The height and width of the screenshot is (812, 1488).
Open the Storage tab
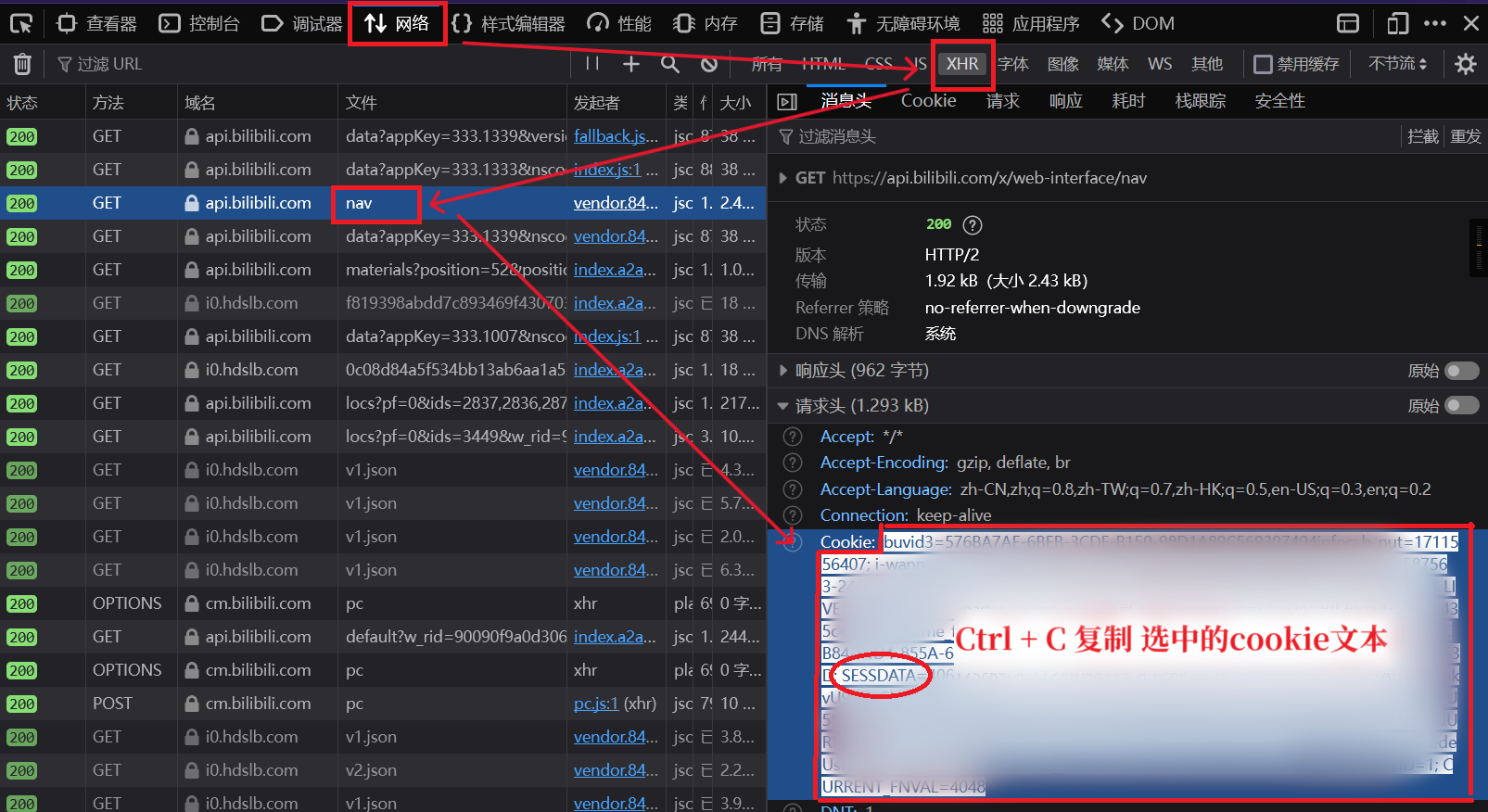(x=792, y=23)
